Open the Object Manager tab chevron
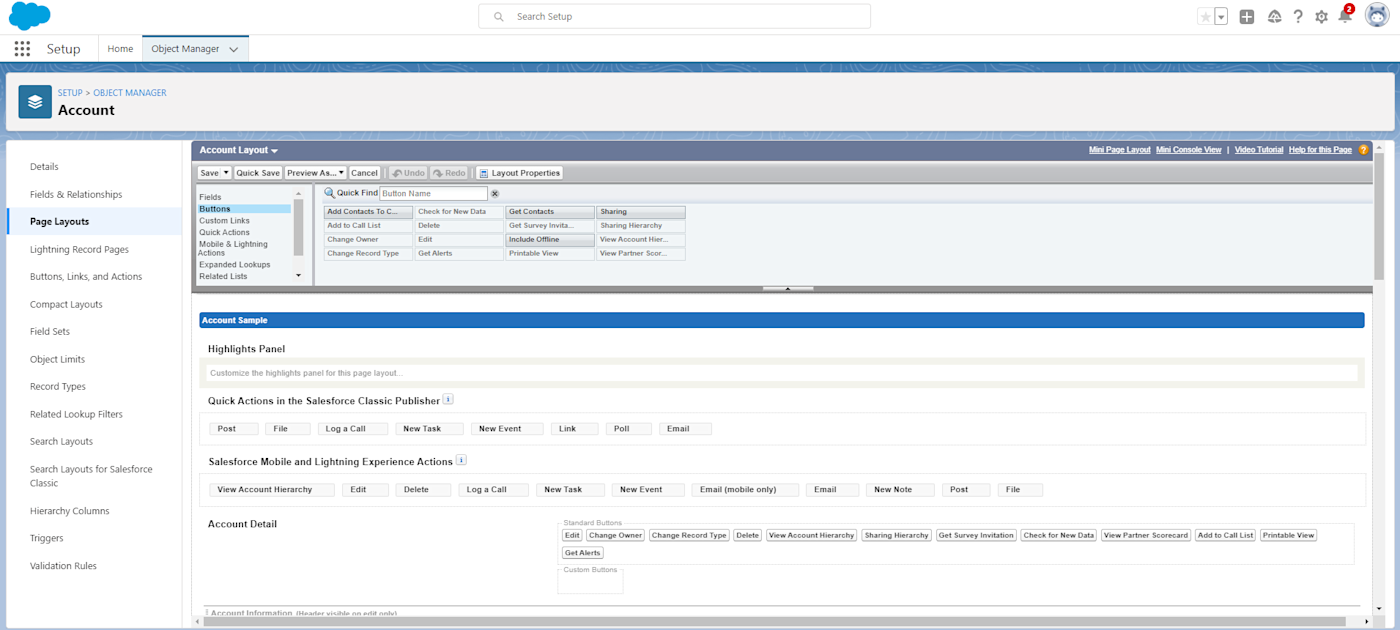The image size is (1400, 630). coord(234,49)
